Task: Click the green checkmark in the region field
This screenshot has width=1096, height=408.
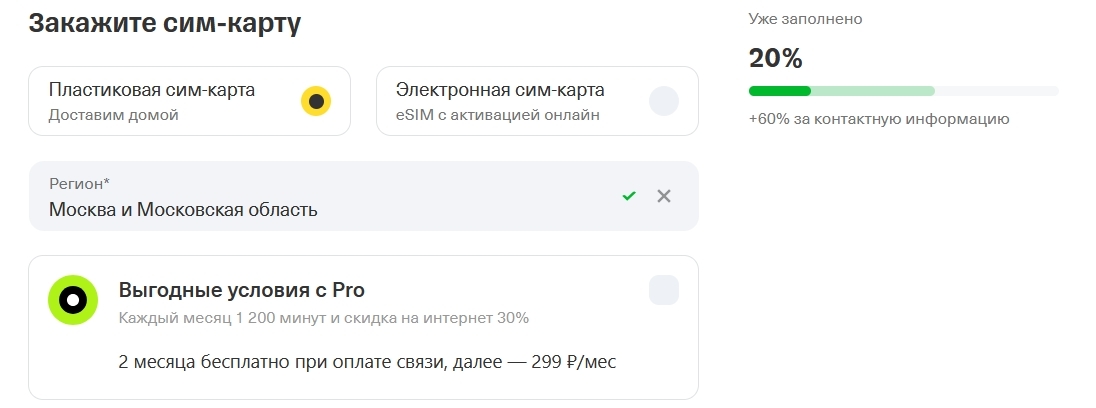Action: tap(629, 196)
